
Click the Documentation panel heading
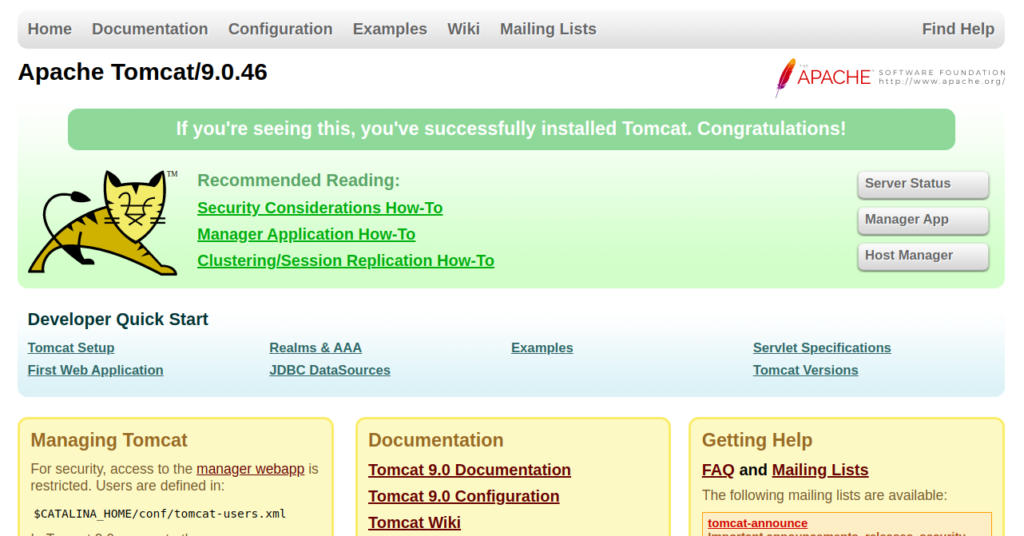click(436, 440)
